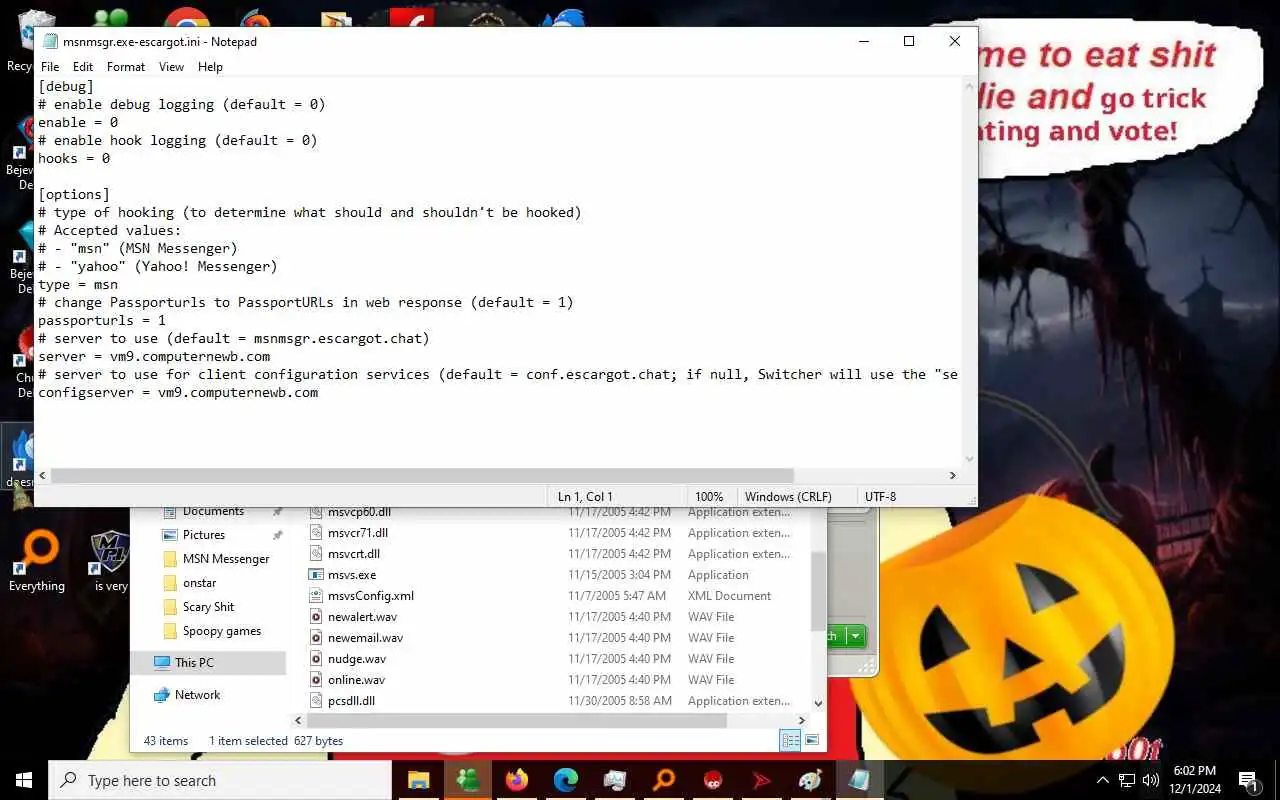Switch Explorer to large icons view
This screenshot has width=1280, height=800.
pyautogui.click(x=812, y=741)
